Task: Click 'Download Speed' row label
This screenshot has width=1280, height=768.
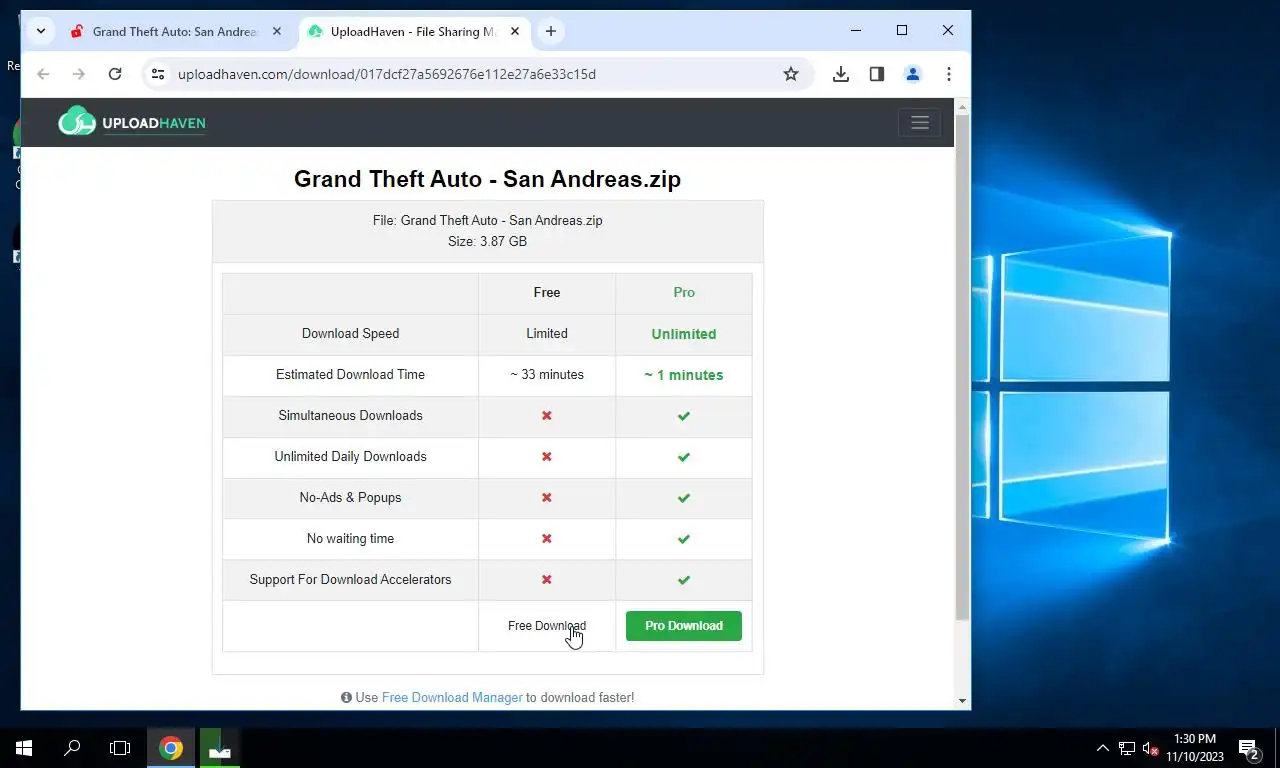Action: 350,333
